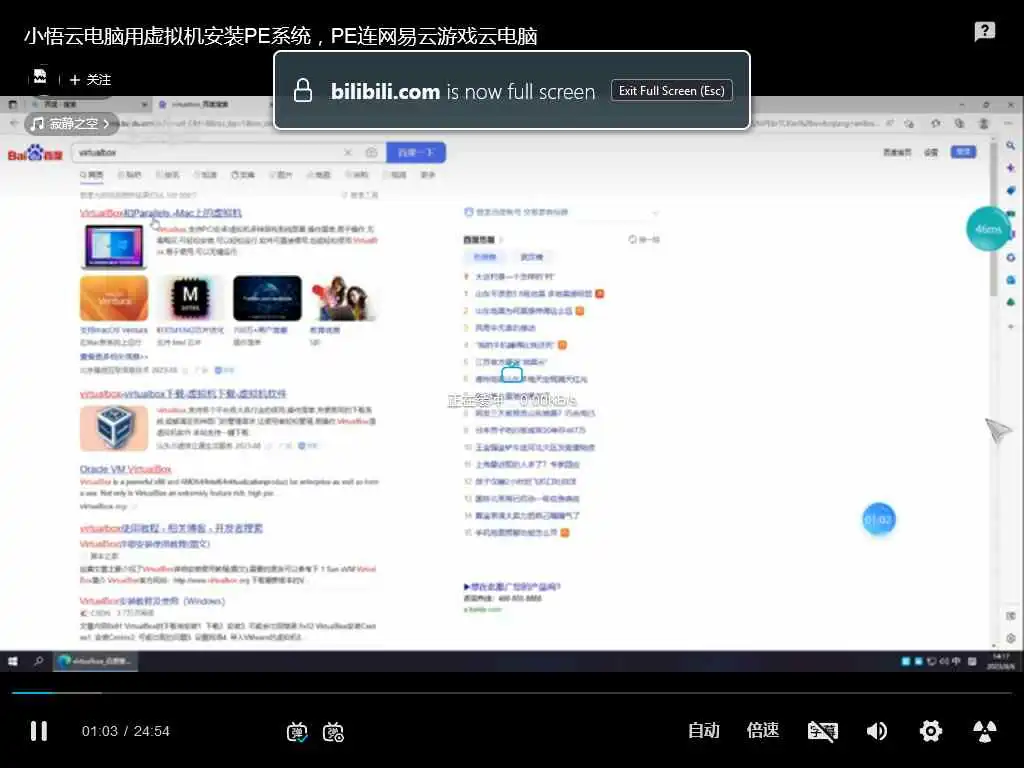Seek along the video progress bar
The image size is (1024, 768).
click(x=512, y=692)
